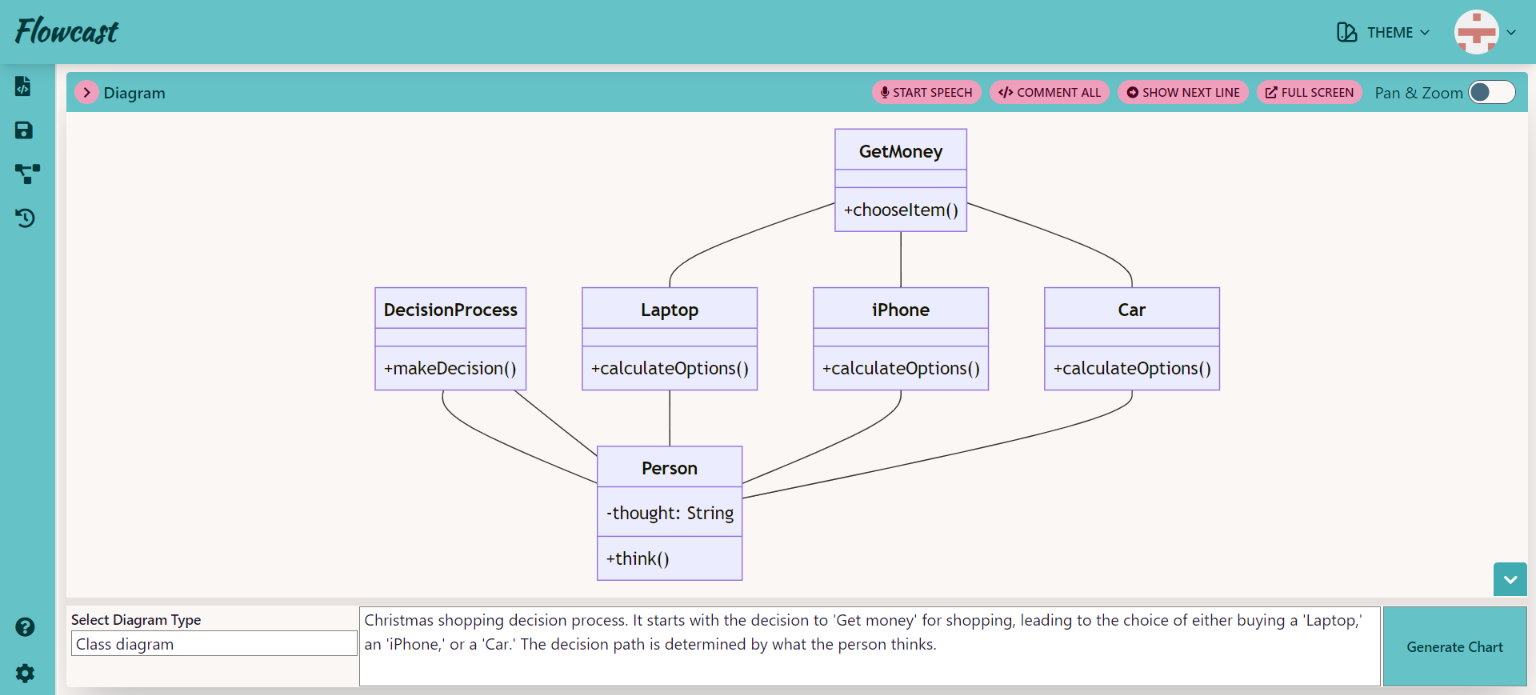Click the Comment All button
This screenshot has width=1536, height=695.
point(1050,92)
